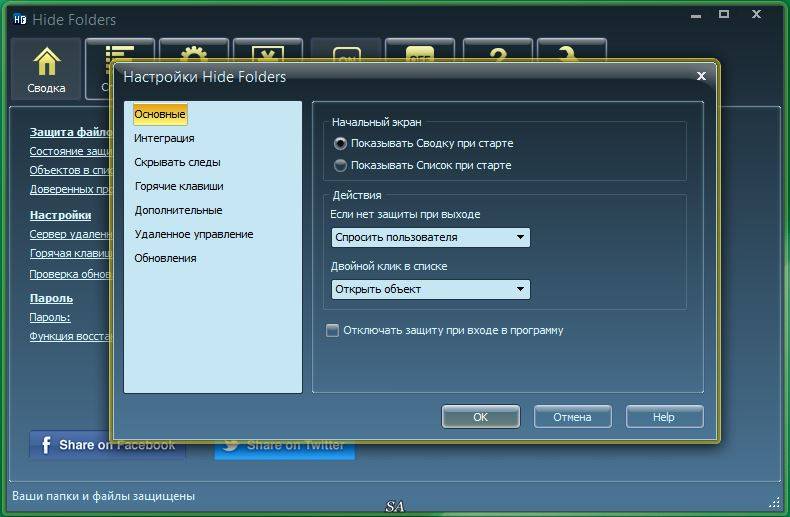Close the Настройки Hide Folders dialog
The height and width of the screenshot is (517, 790).
click(701, 76)
